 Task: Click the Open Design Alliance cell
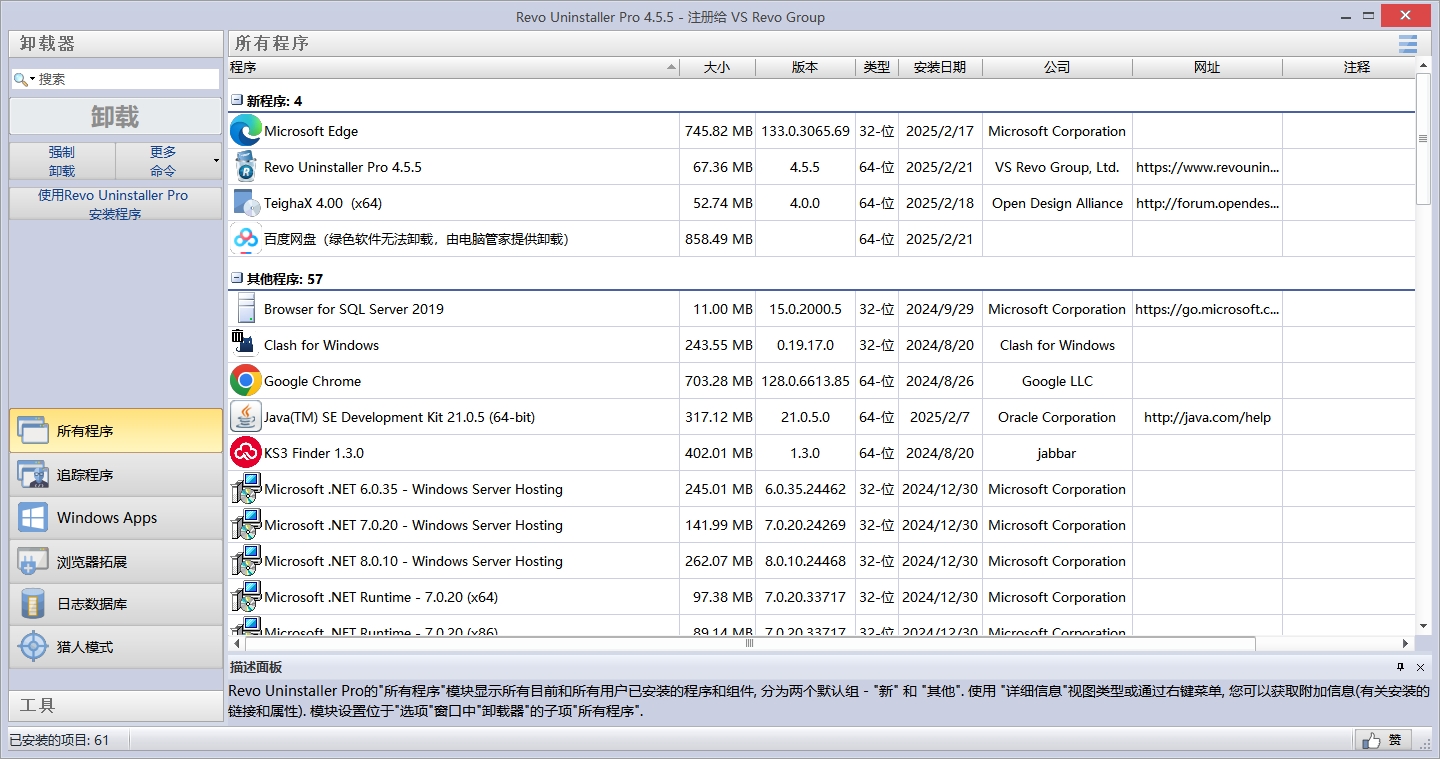tap(1057, 203)
